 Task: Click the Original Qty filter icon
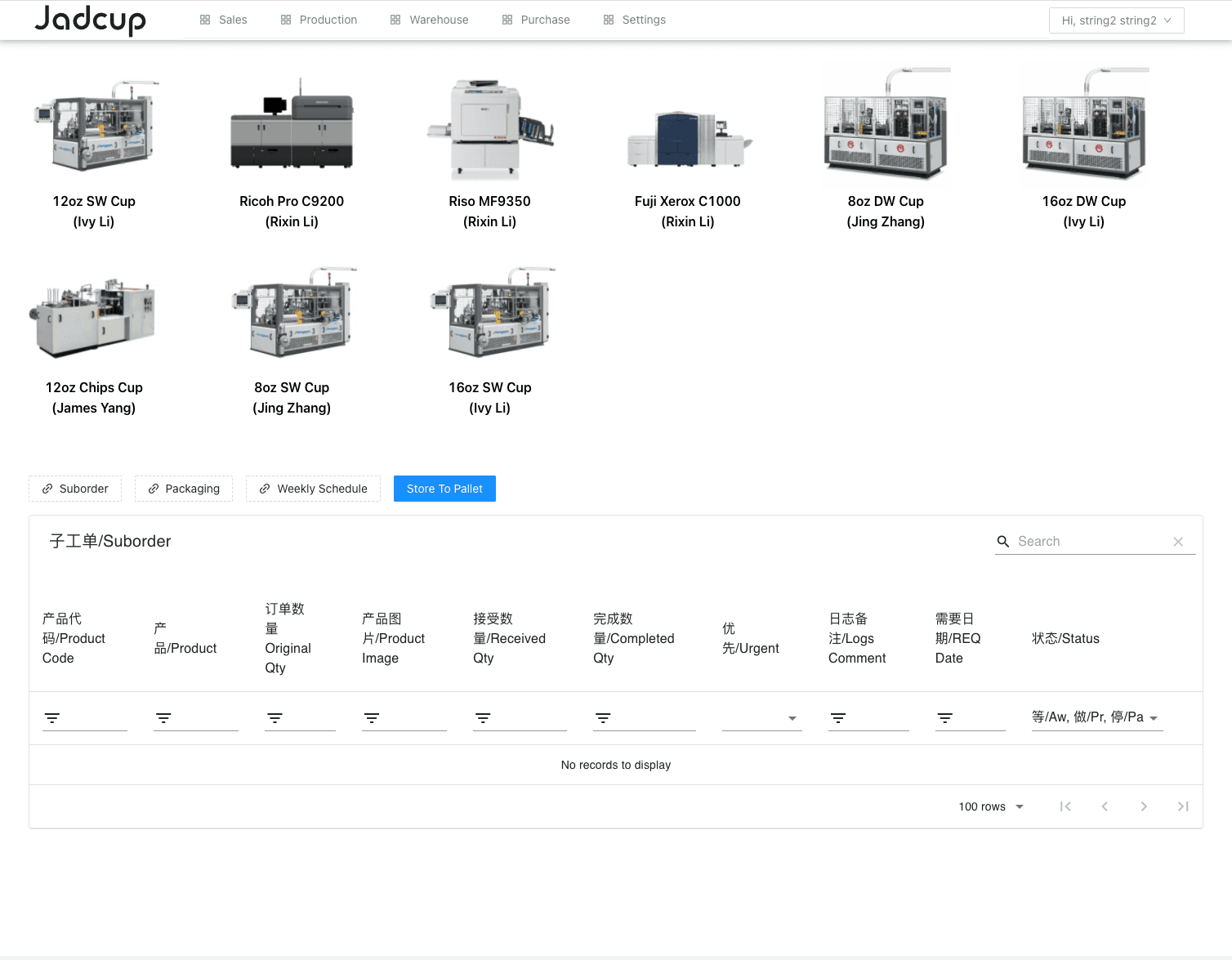275,718
